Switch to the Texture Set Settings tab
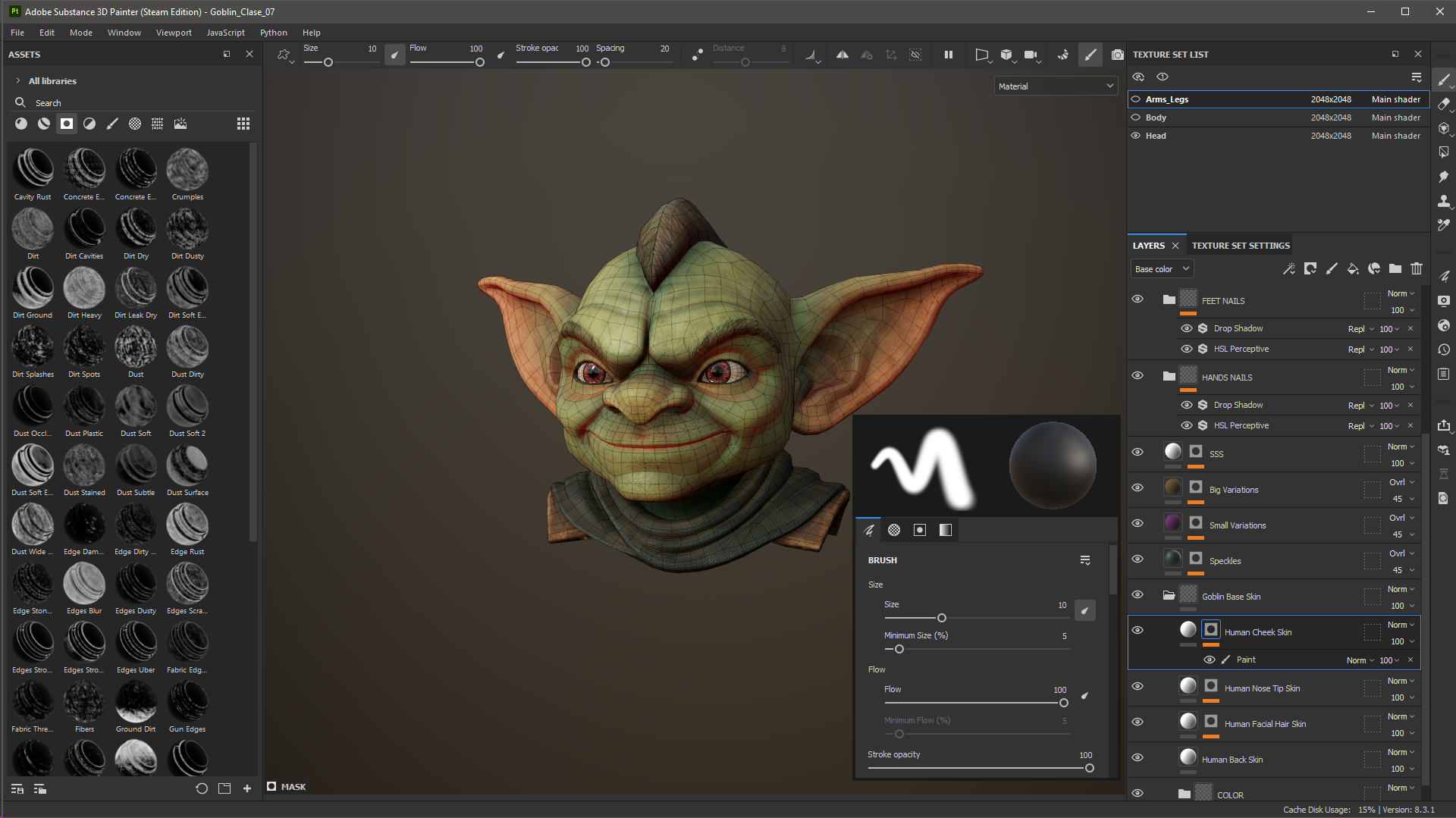Viewport: 1456px width, 818px height. 1240,246
